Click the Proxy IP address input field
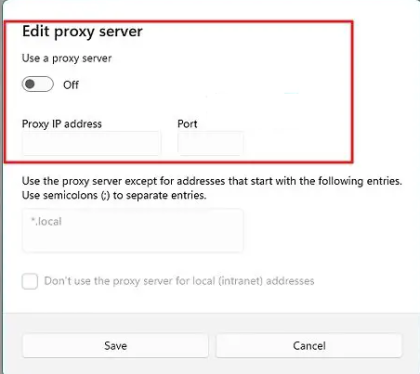 (x=91, y=143)
